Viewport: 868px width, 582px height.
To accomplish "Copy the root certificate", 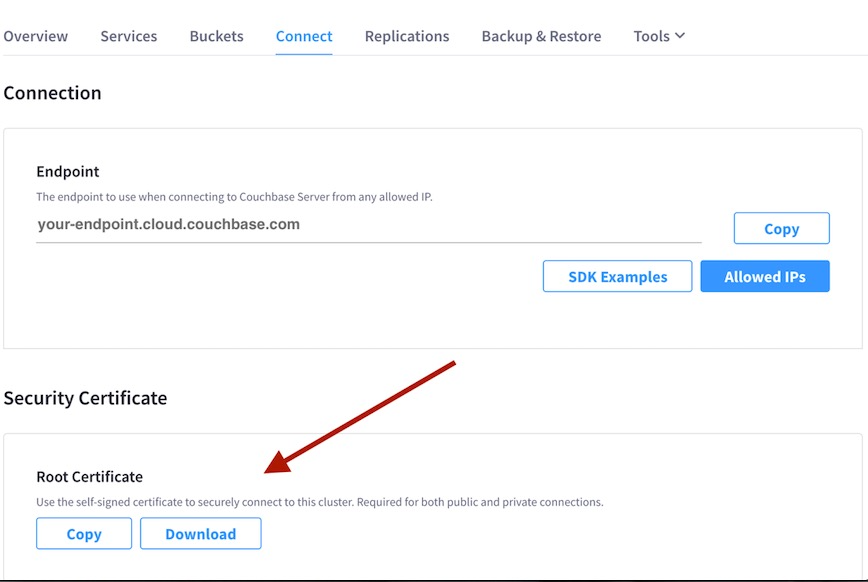I will pos(84,534).
